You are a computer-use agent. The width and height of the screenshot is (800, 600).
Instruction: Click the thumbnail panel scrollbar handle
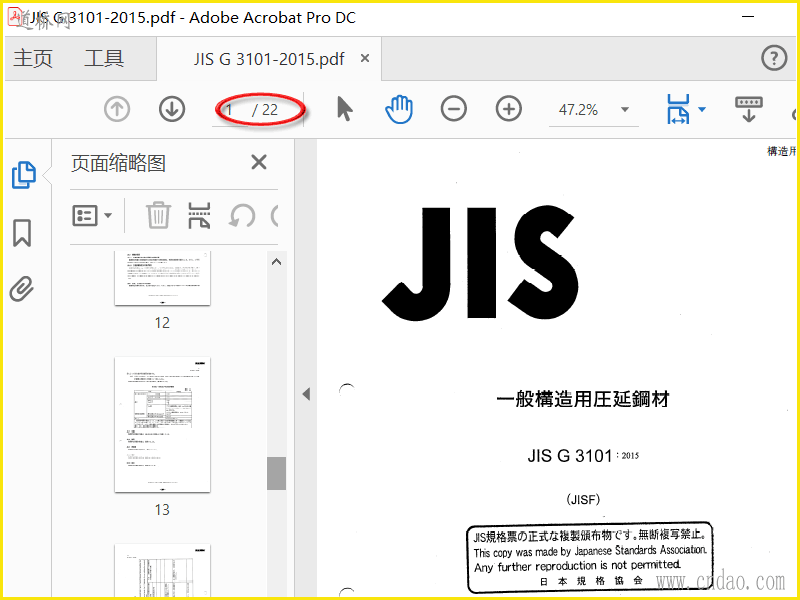(x=277, y=473)
